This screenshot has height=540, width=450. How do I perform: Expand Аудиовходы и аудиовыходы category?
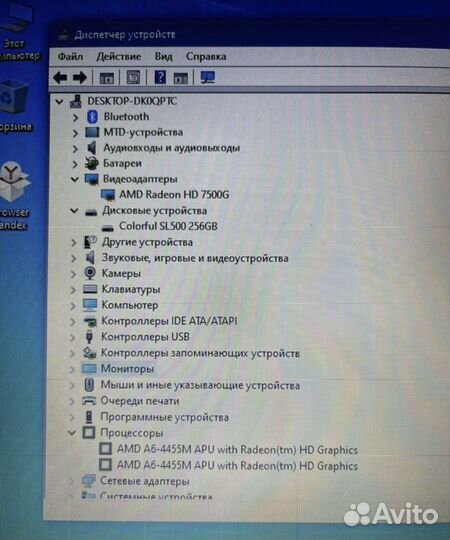(x=75, y=149)
